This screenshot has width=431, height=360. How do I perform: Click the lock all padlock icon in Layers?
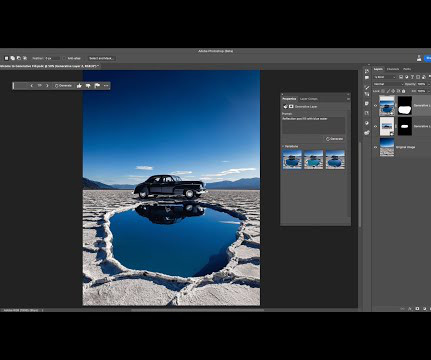(404, 91)
